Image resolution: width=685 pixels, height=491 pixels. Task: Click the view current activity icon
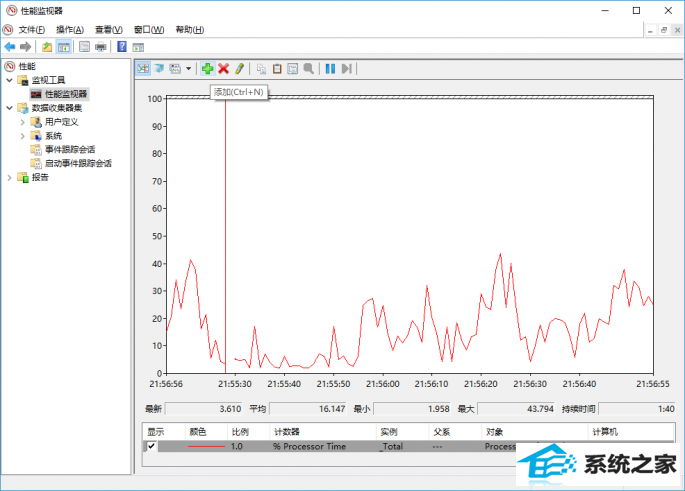pos(143,68)
